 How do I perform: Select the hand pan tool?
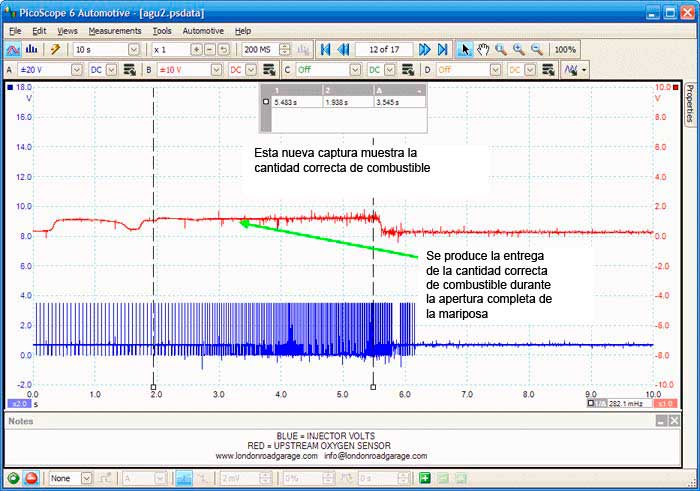point(483,49)
